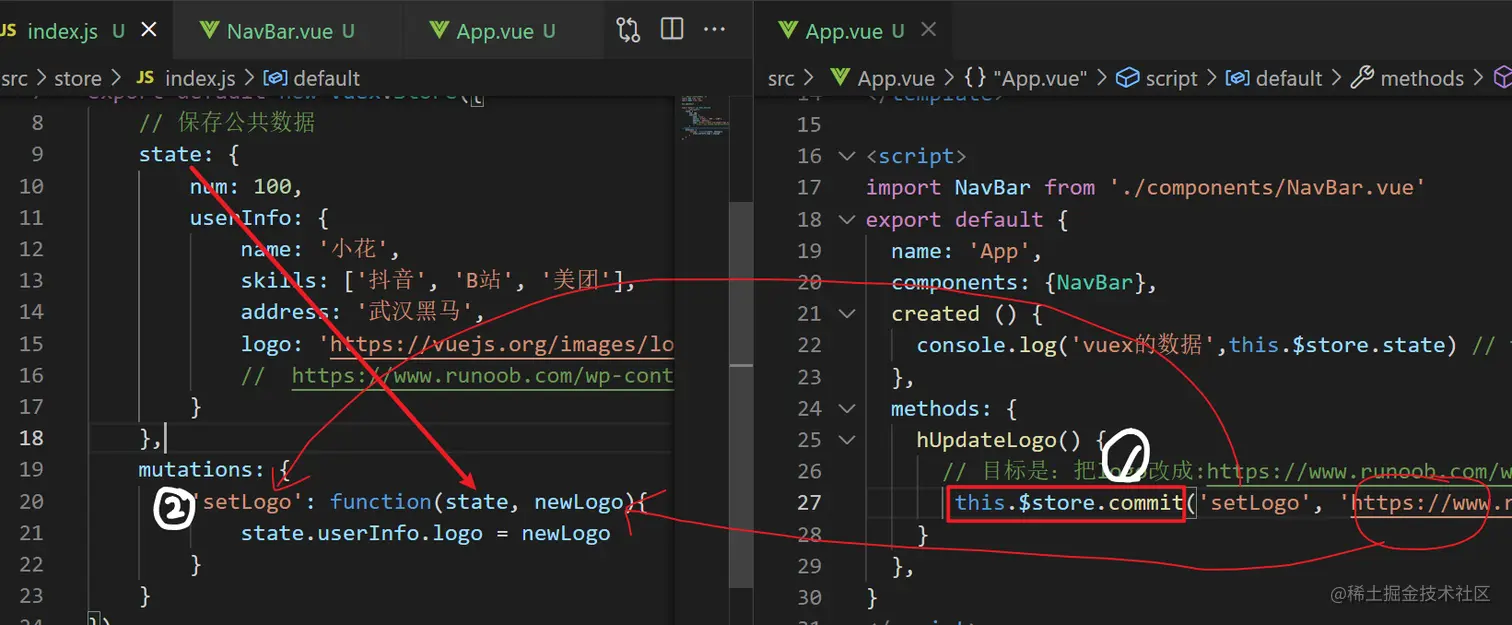This screenshot has height=625, width=1512.
Task: Click '"App.vue"' braces item in right breadcrumb
Action: pyautogui.click(x=1039, y=78)
